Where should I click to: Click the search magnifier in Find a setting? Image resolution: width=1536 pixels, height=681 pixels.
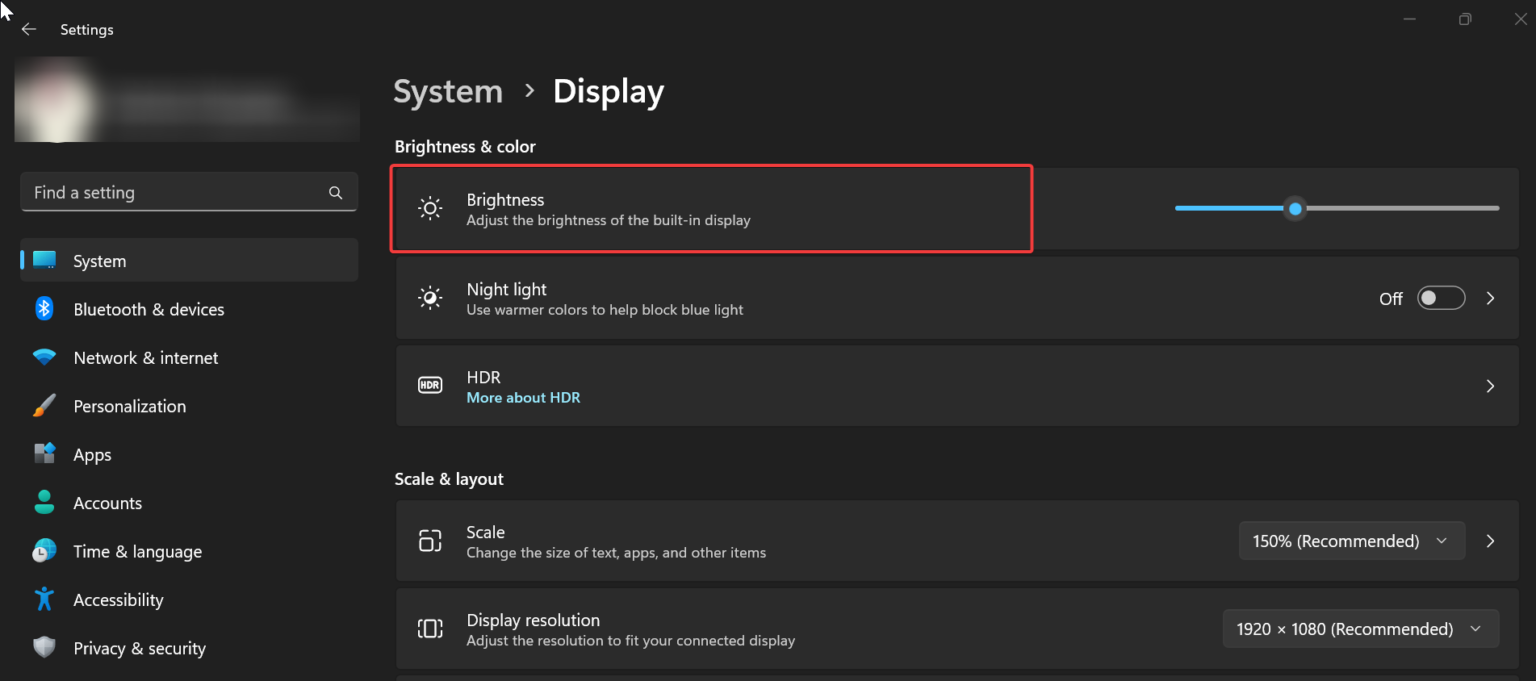pos(335,192)
